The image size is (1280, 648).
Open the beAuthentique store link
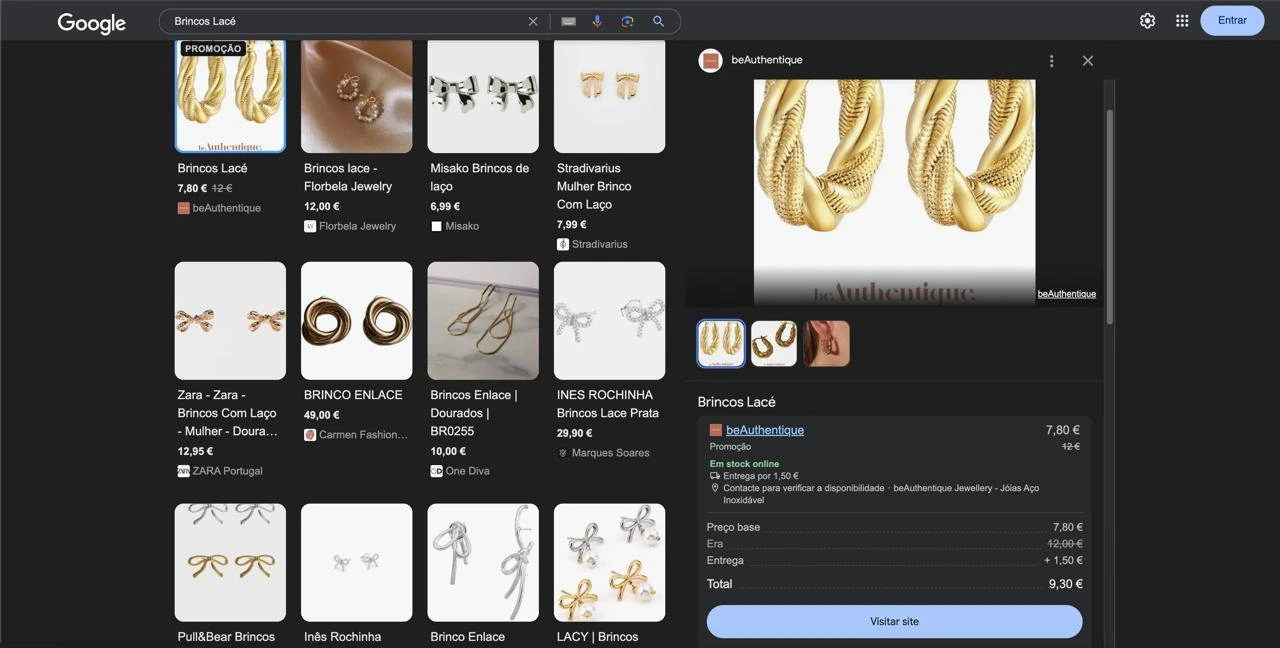764,430
